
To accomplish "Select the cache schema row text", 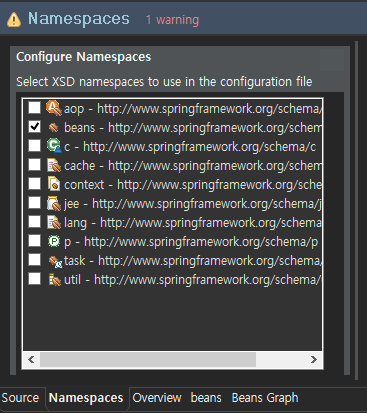I will coord(193,166).
